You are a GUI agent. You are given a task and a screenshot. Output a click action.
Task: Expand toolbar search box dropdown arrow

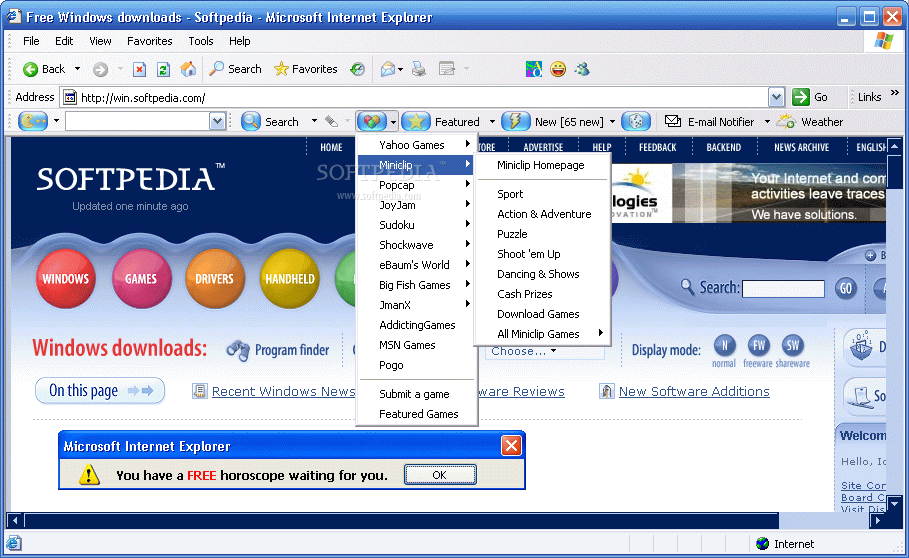(217, 121)
